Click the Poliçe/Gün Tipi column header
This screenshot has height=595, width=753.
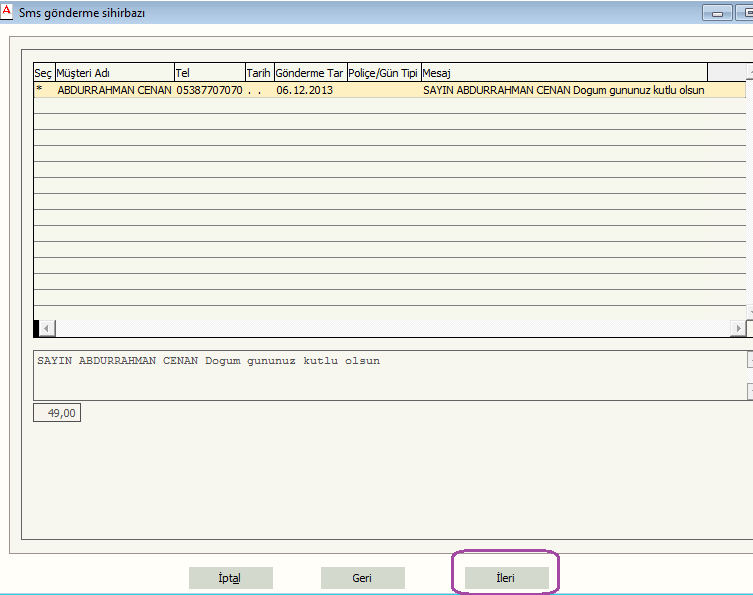coord(383,73)
